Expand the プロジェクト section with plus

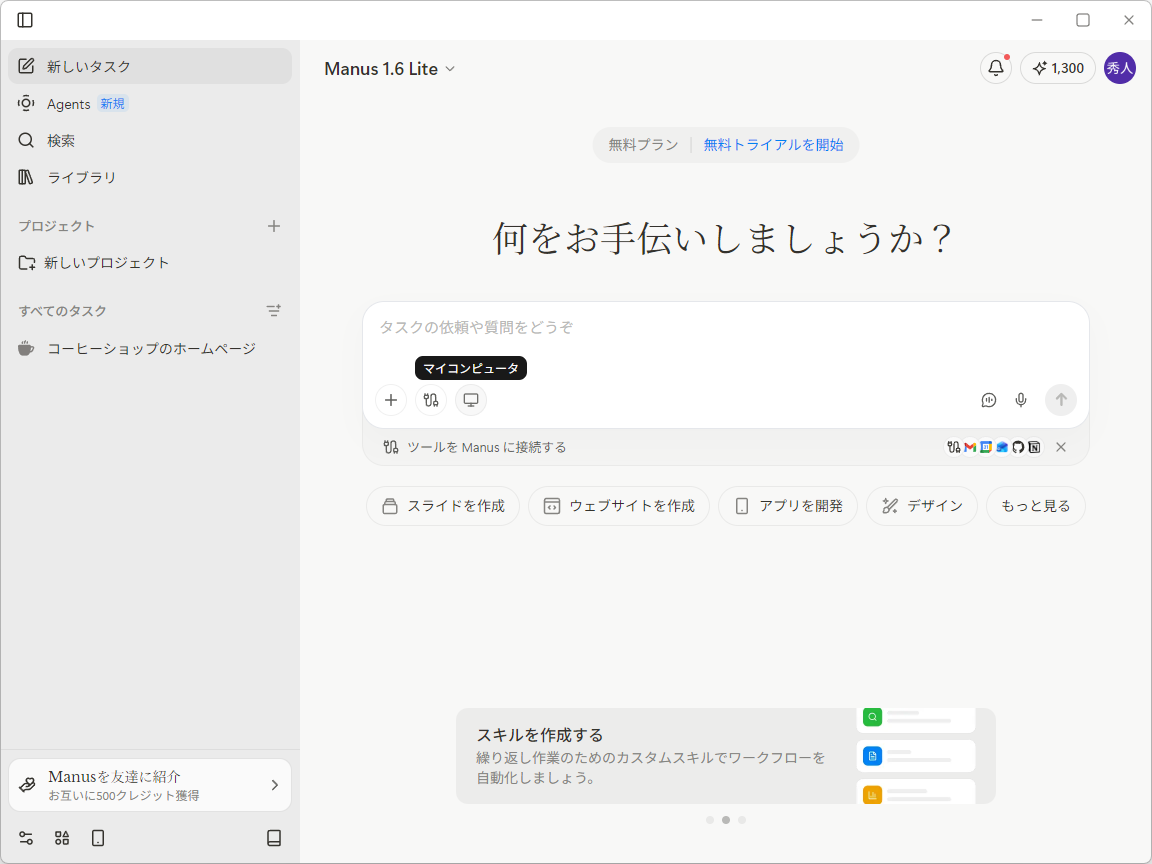coord(273,226)
